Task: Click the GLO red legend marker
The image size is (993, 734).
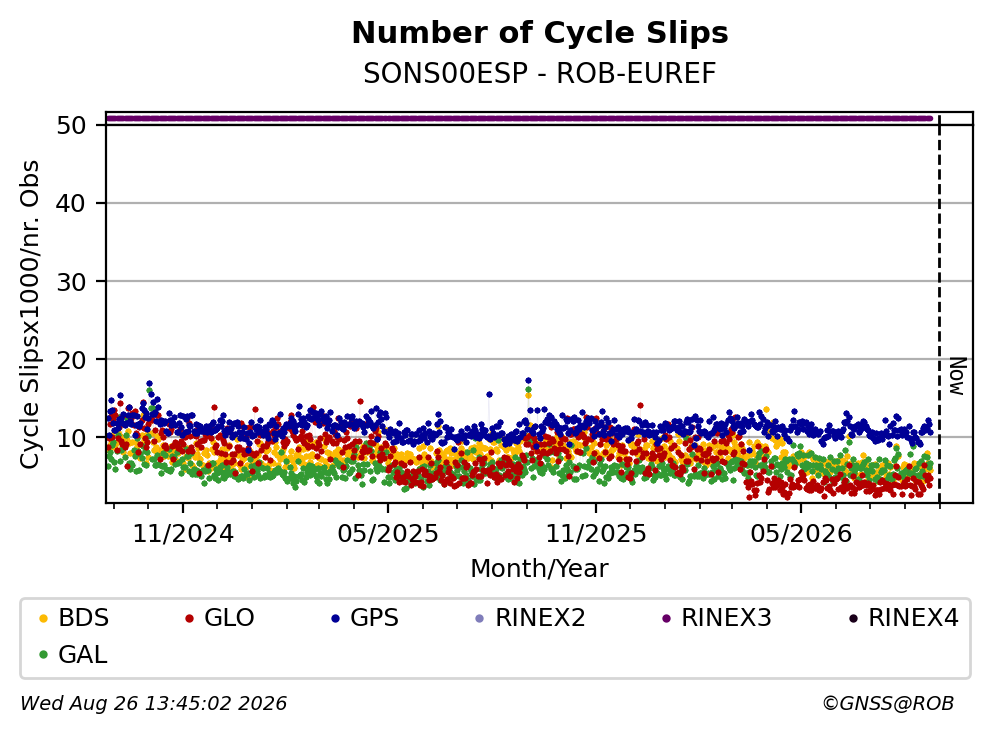Action: coord(189,619)
